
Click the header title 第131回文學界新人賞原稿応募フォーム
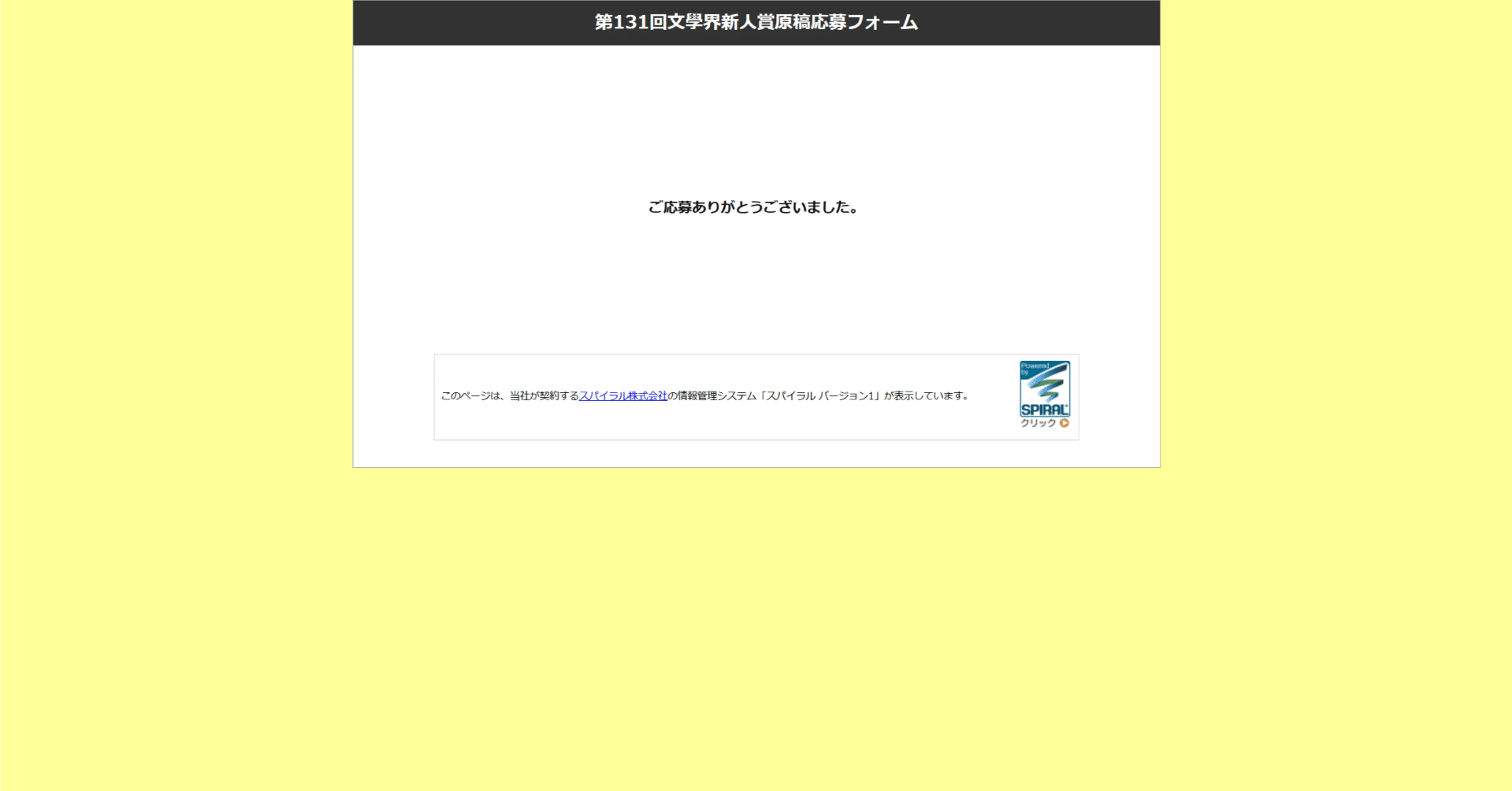(756, 22)
